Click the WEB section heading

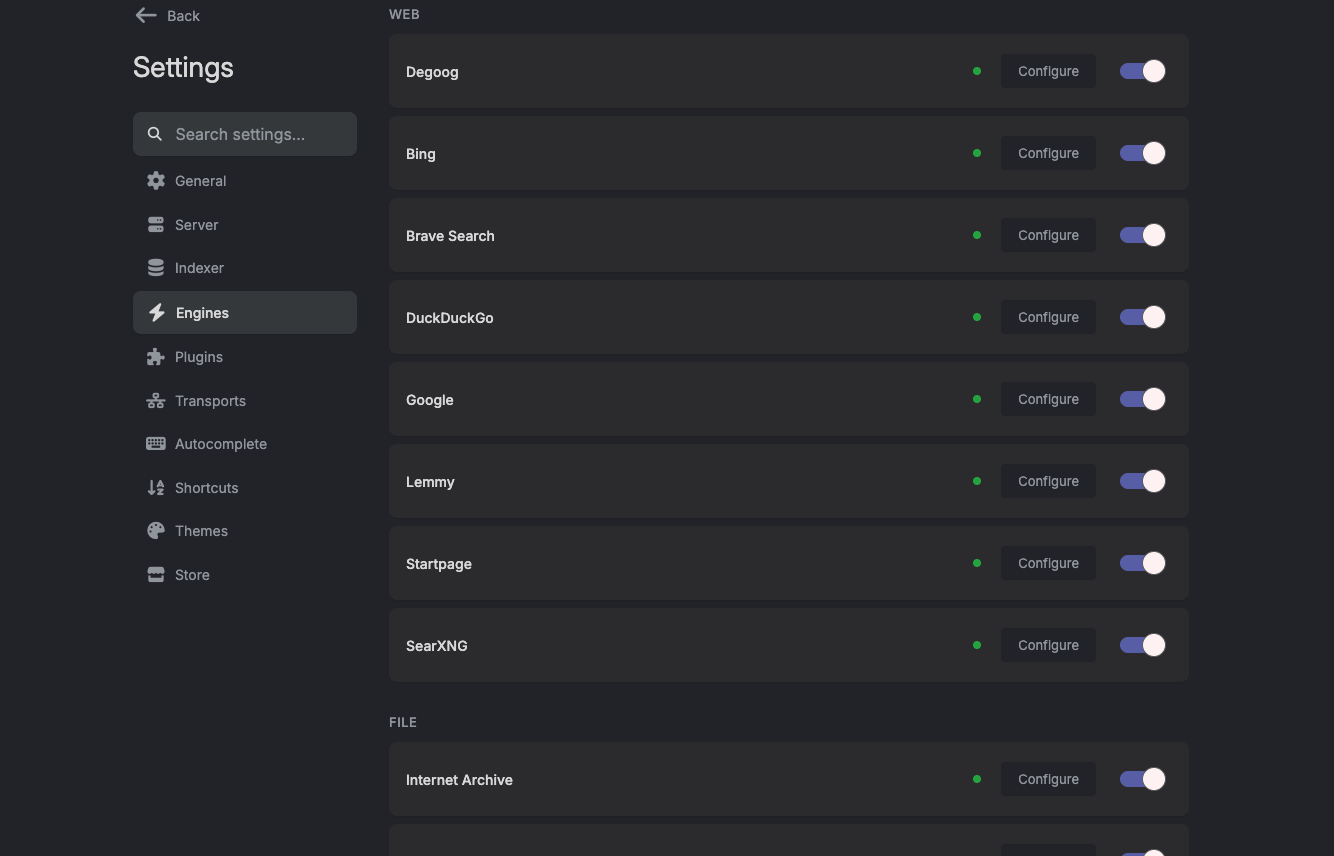[x=404, y=15]
